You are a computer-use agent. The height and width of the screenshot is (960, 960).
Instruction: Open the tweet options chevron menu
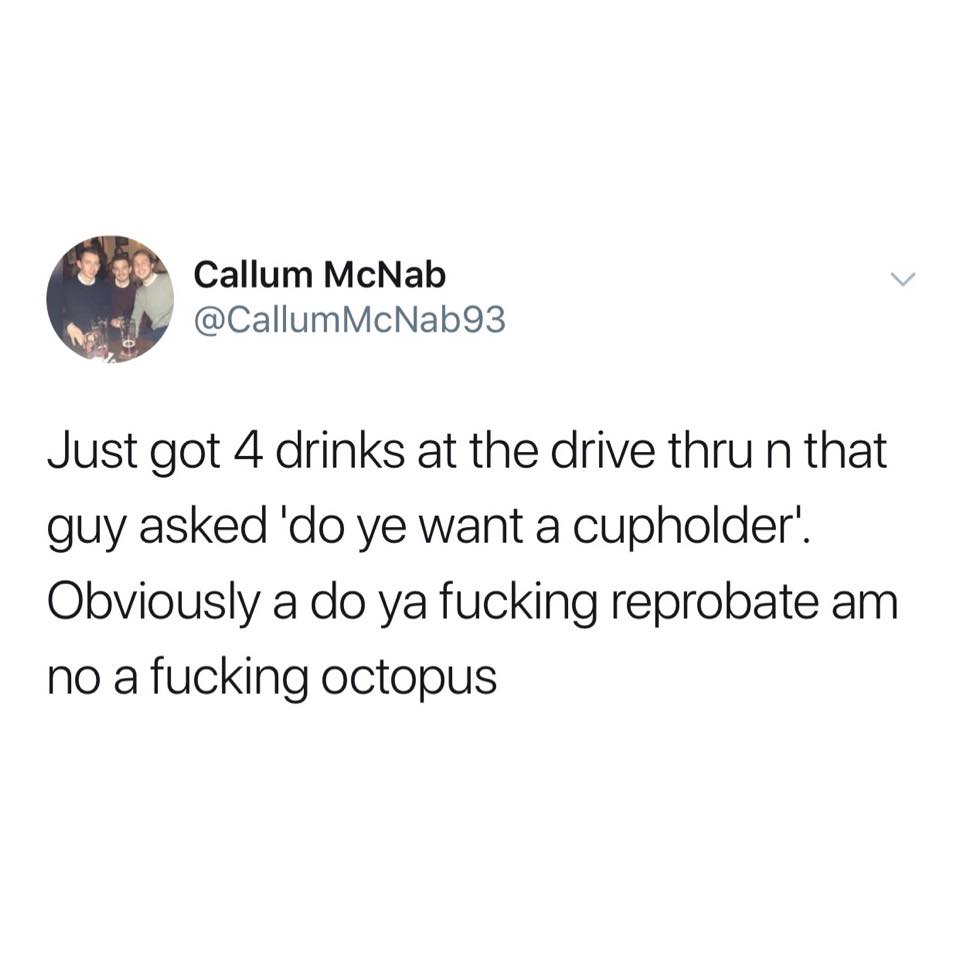click(x=902, y=280)
